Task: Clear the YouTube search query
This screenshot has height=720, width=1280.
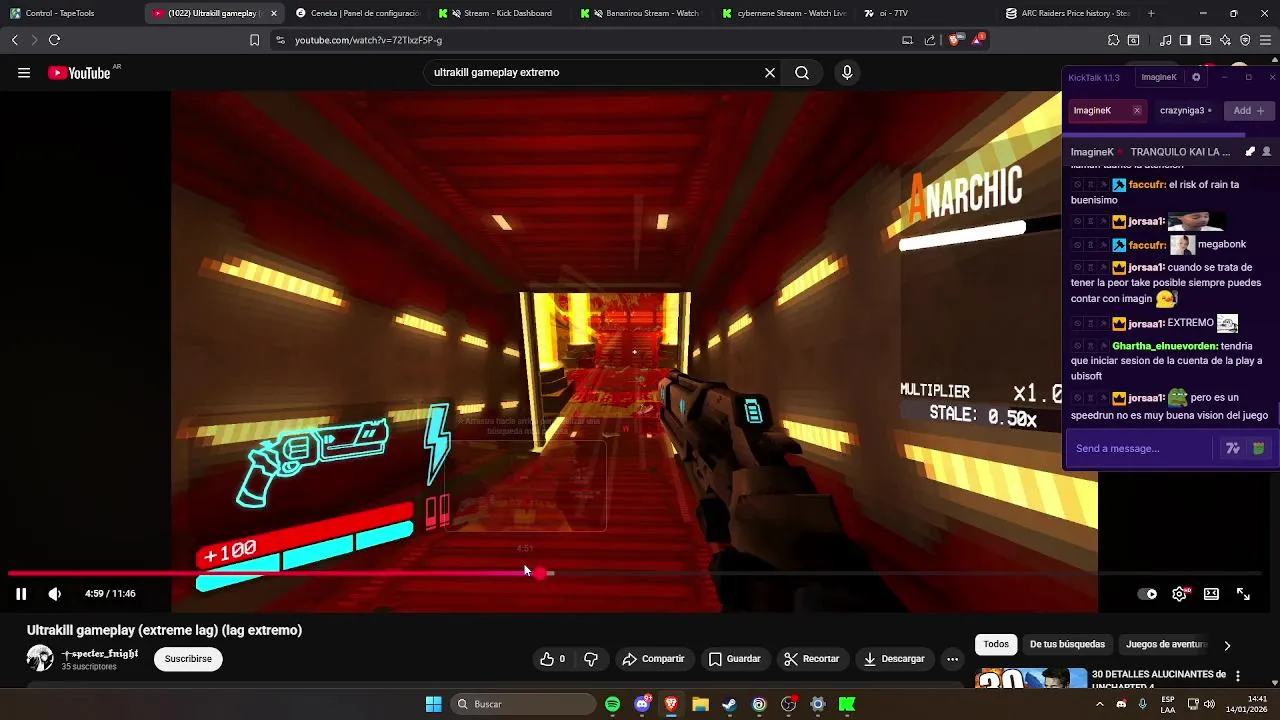Action: point(770,73)
